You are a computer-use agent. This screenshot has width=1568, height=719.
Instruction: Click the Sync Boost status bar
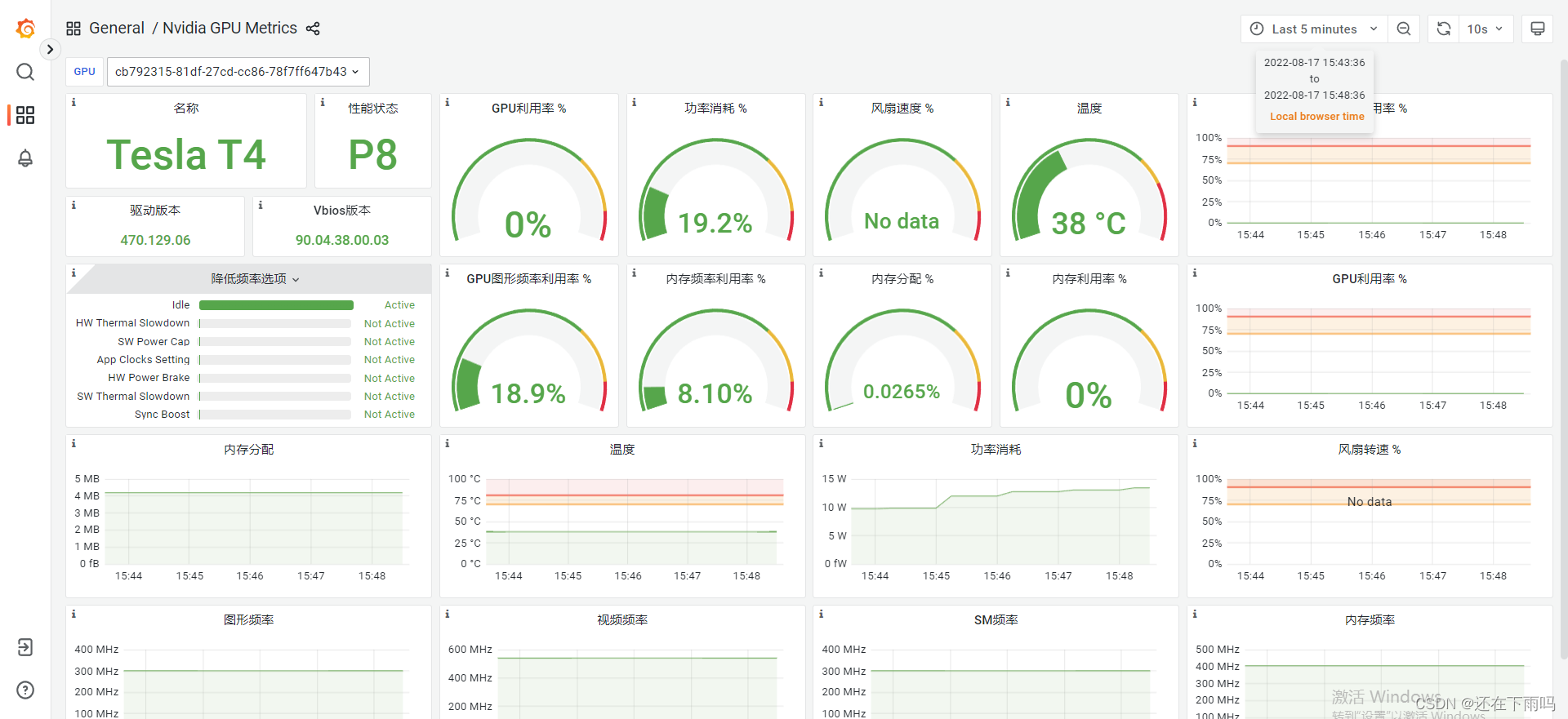click(x=275, y=415)
